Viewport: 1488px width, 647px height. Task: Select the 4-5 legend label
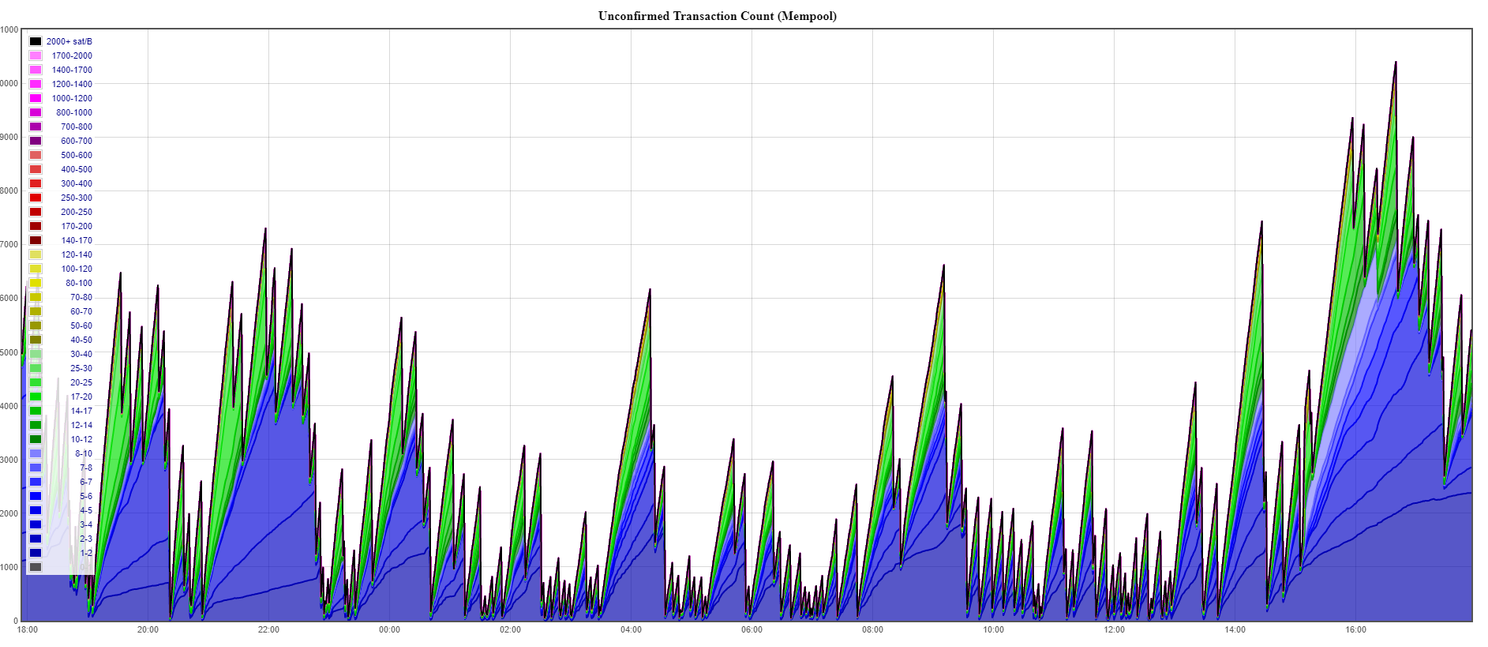[85, 510]
